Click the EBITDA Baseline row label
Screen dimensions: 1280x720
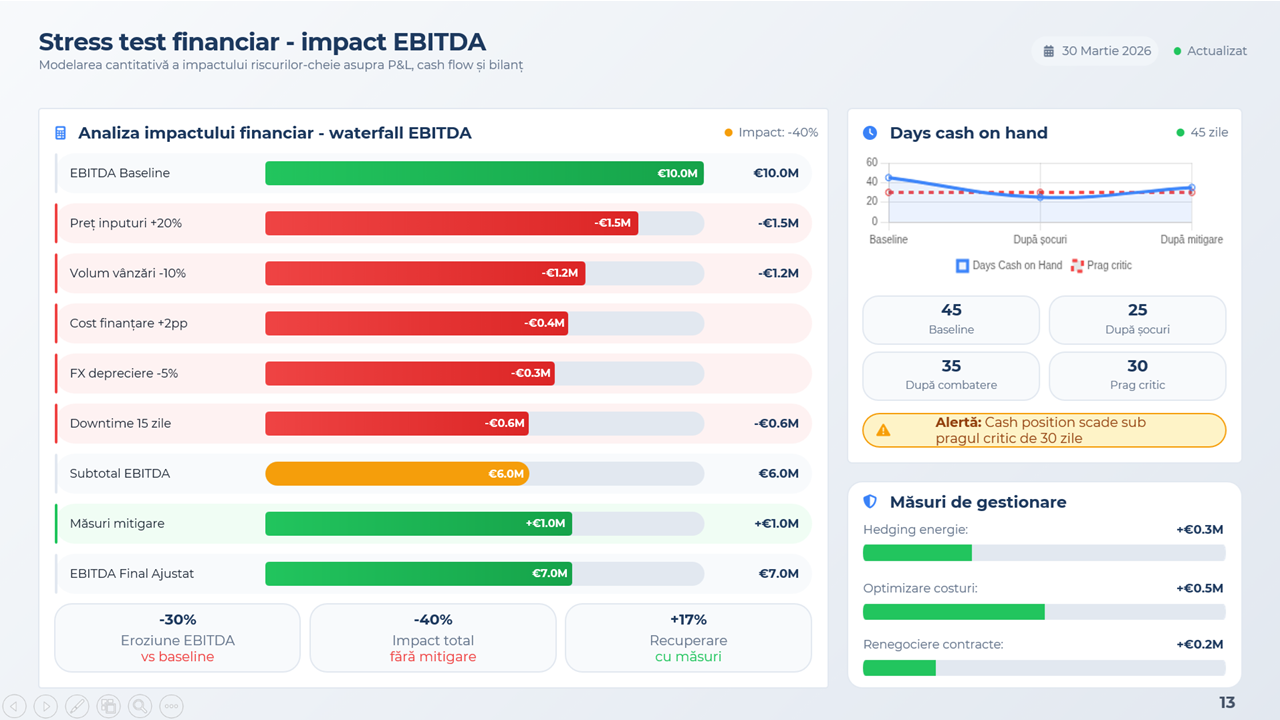(120, 173)
